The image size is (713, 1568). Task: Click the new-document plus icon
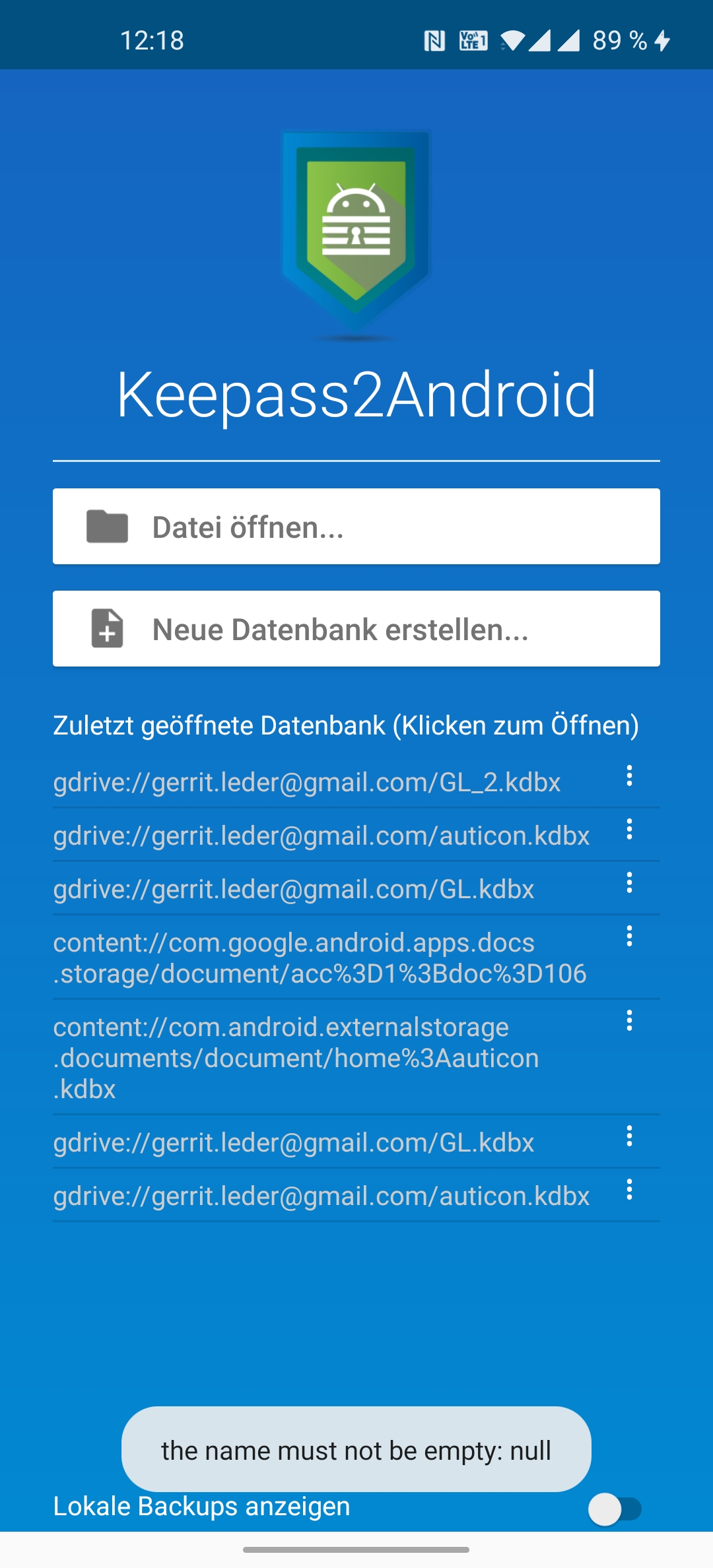pos(108,629)
